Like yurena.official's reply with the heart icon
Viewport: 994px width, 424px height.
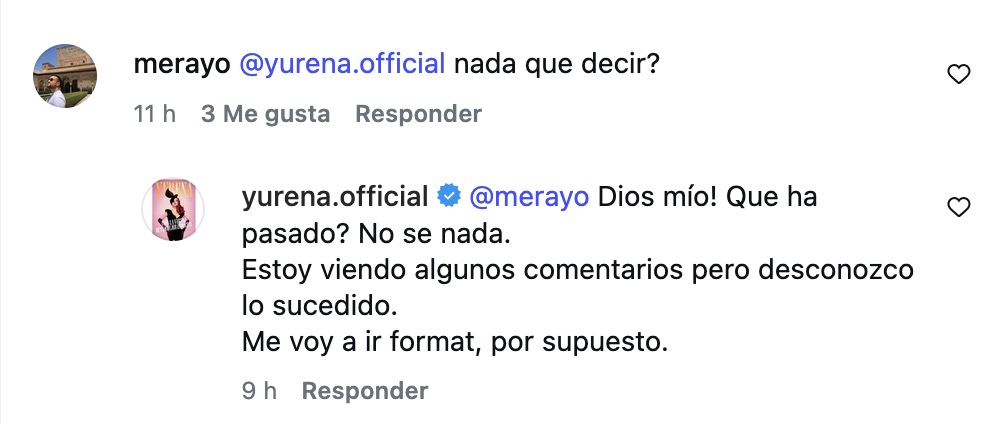point(958,207)
